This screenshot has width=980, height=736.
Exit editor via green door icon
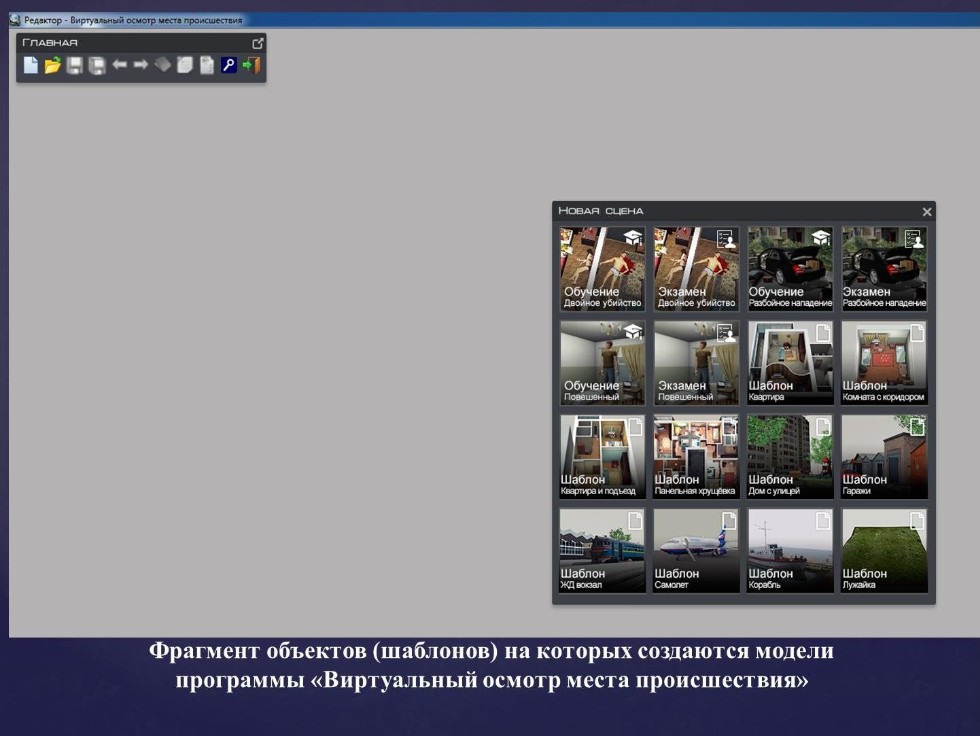click(x=250, y=64)
